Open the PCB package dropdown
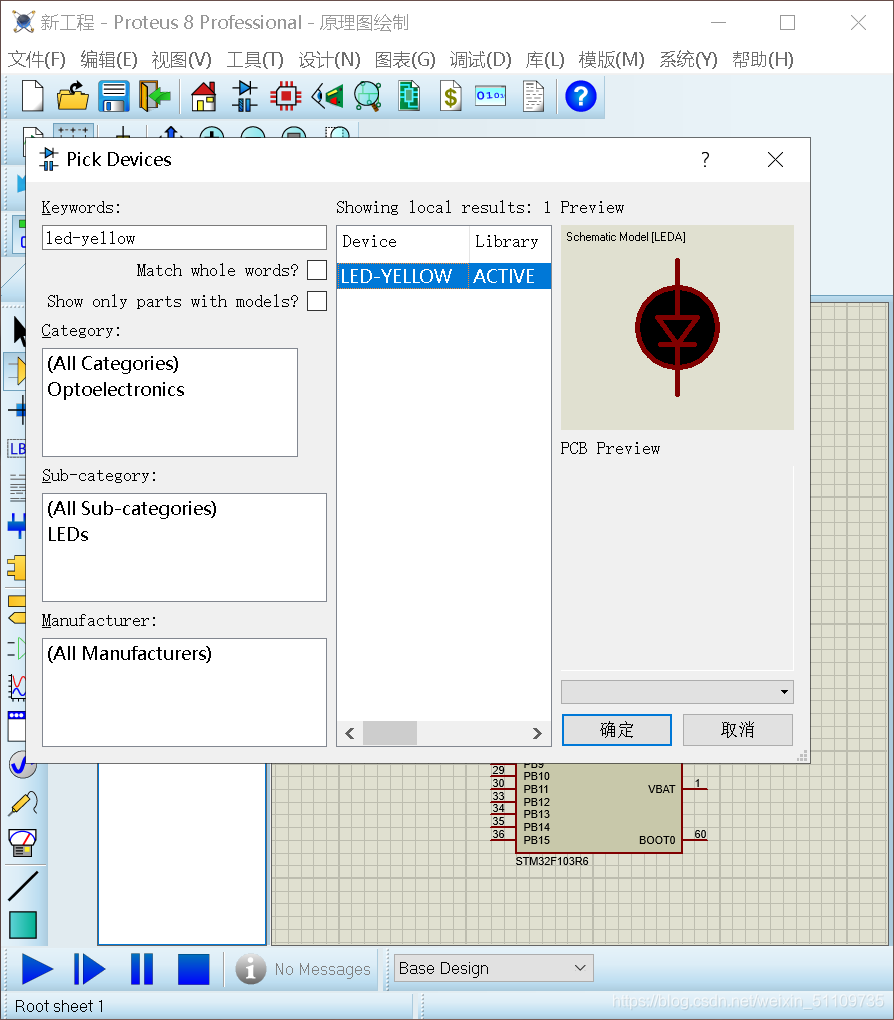 point(677,691)
